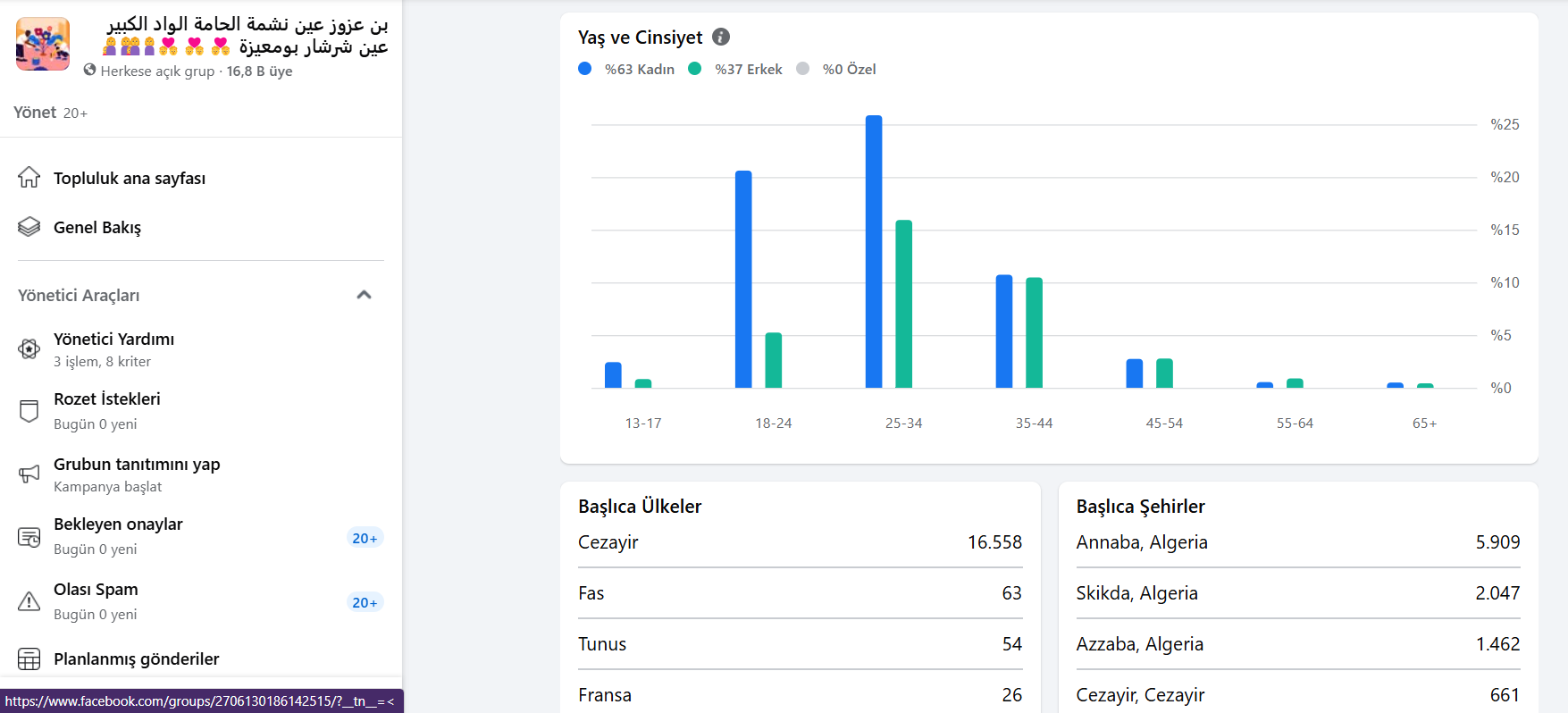The image size is (1568, 713).
Task: Click the 5.909 city count value
Action: [x=1497, y=542]
